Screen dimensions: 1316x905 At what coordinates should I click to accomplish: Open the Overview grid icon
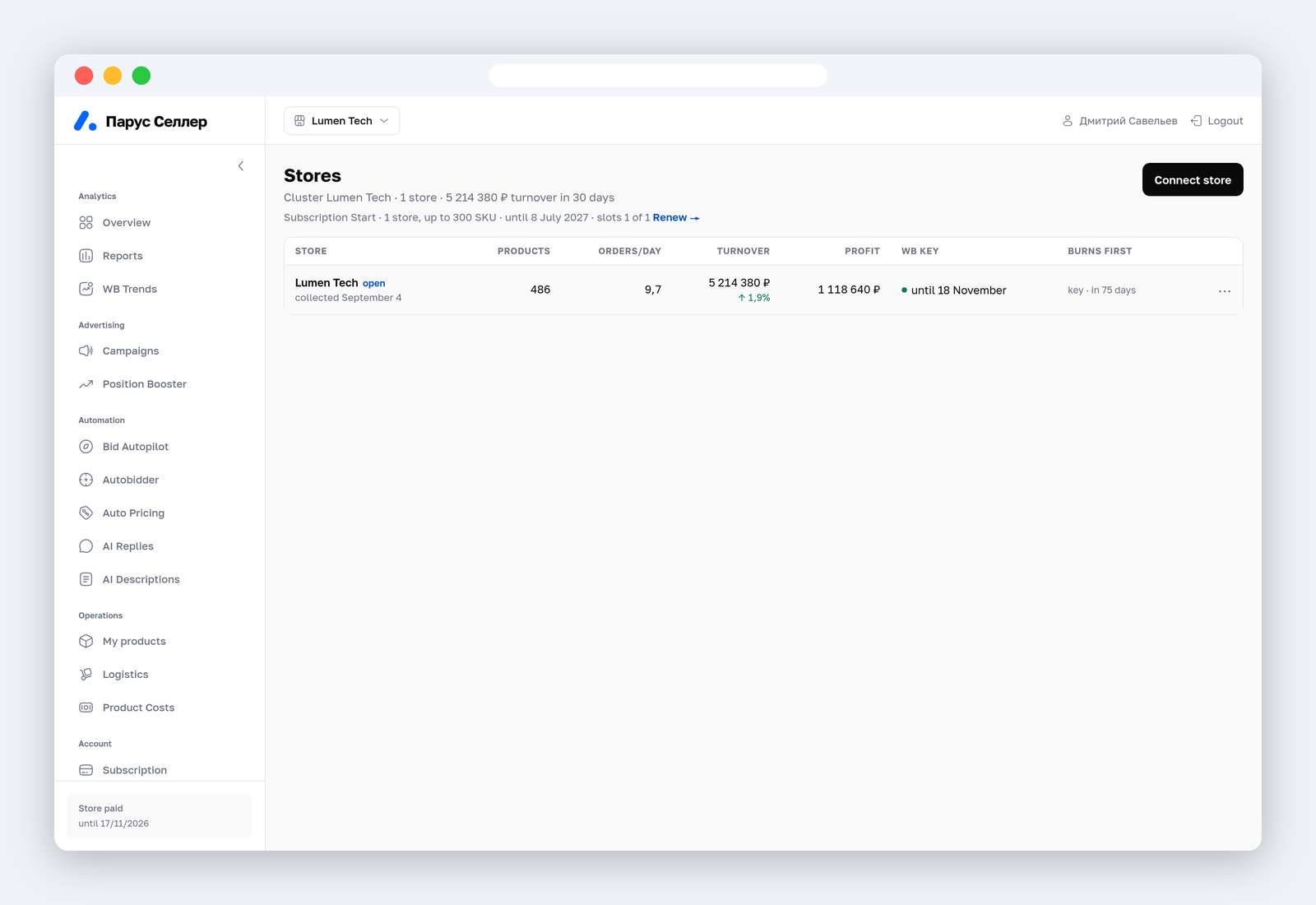(x=86, y=223)
